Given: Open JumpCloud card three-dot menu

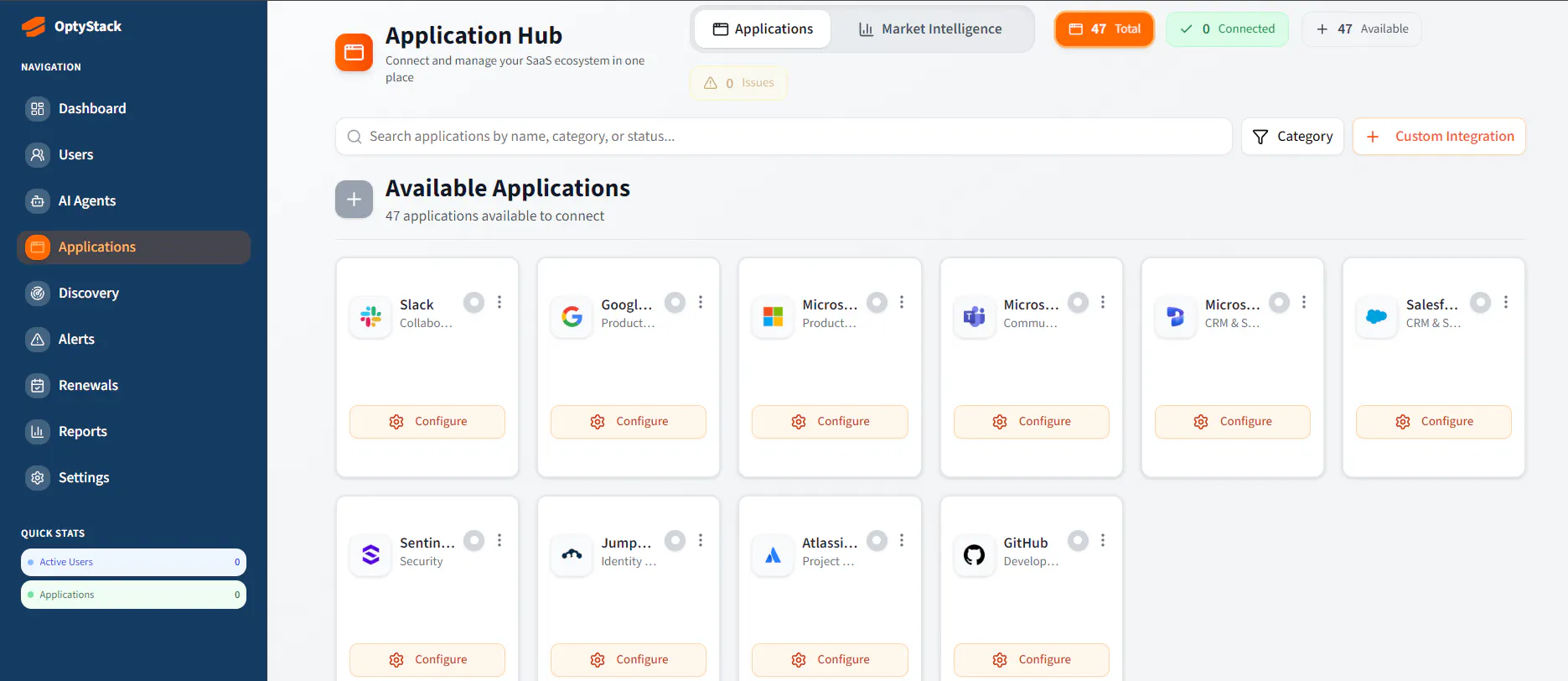Looking at the screenshot, I should point(701,540).
